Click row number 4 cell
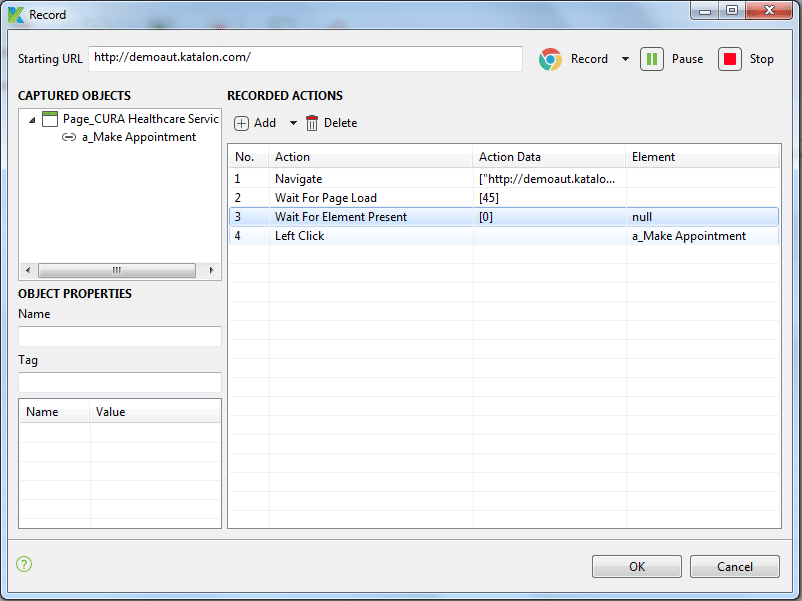This screenshot has width=802, height=601. point(249,236)
